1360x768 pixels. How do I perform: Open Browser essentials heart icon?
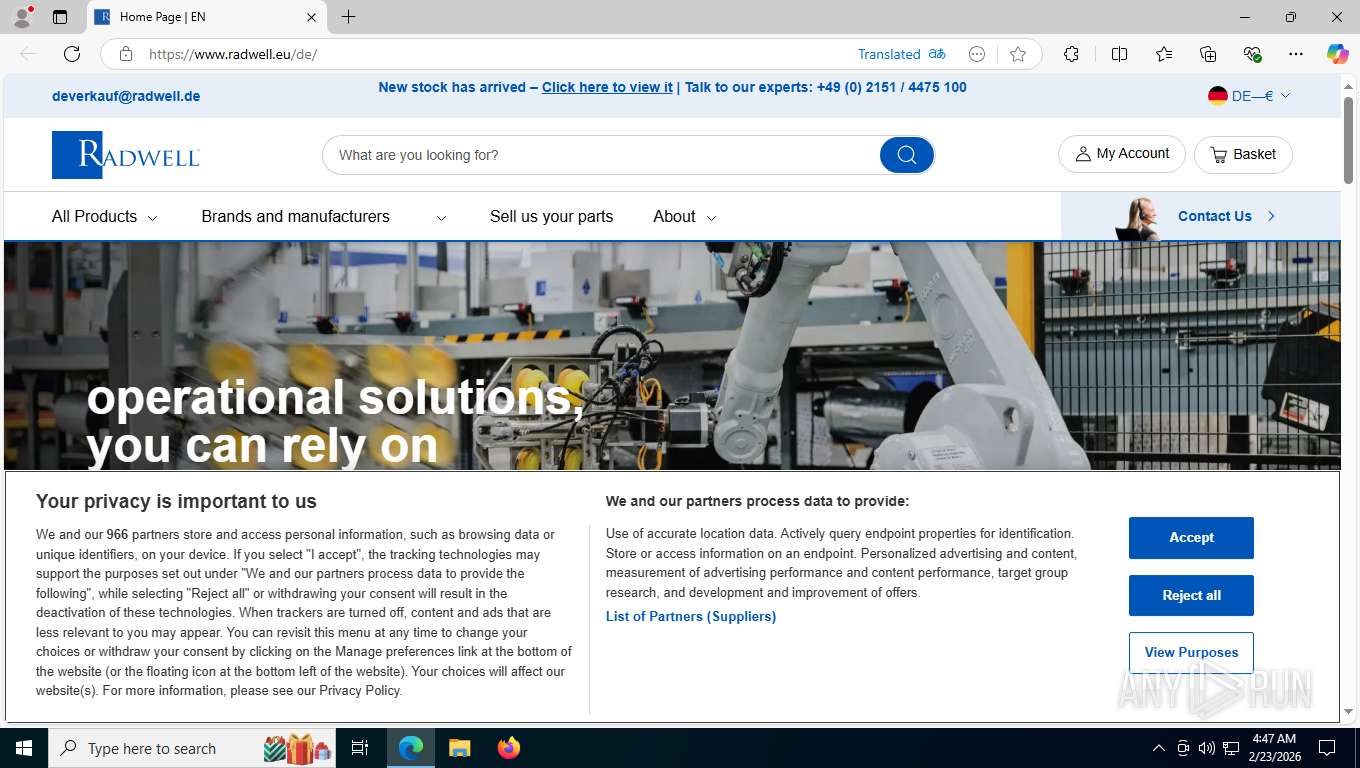[x=1252, y=54]
